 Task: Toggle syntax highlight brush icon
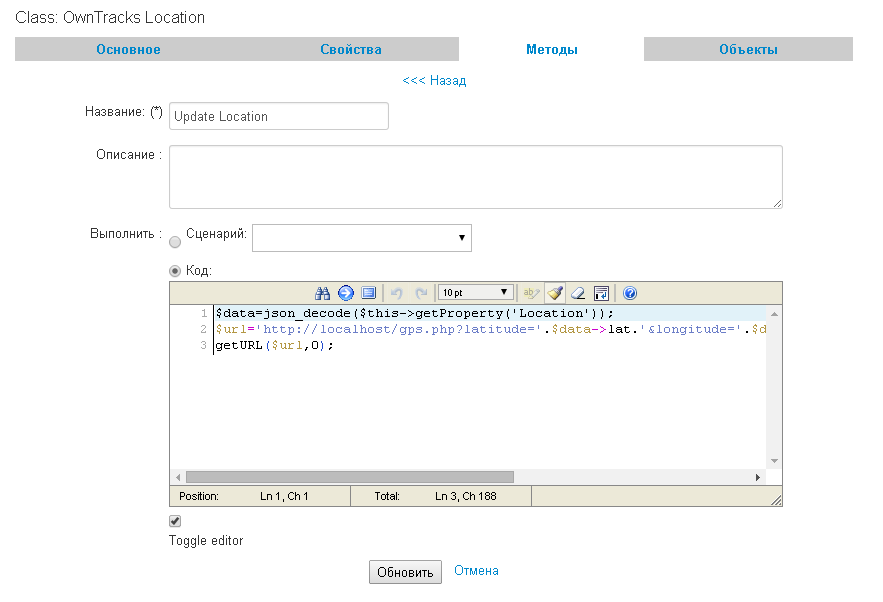coord(555,293)
